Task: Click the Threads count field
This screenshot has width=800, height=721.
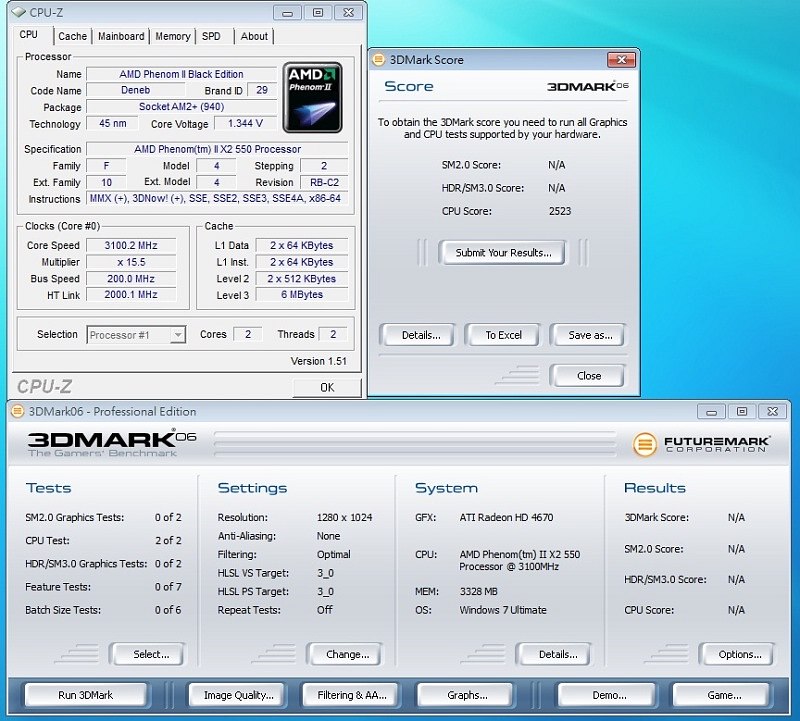Action: point(333,334)
